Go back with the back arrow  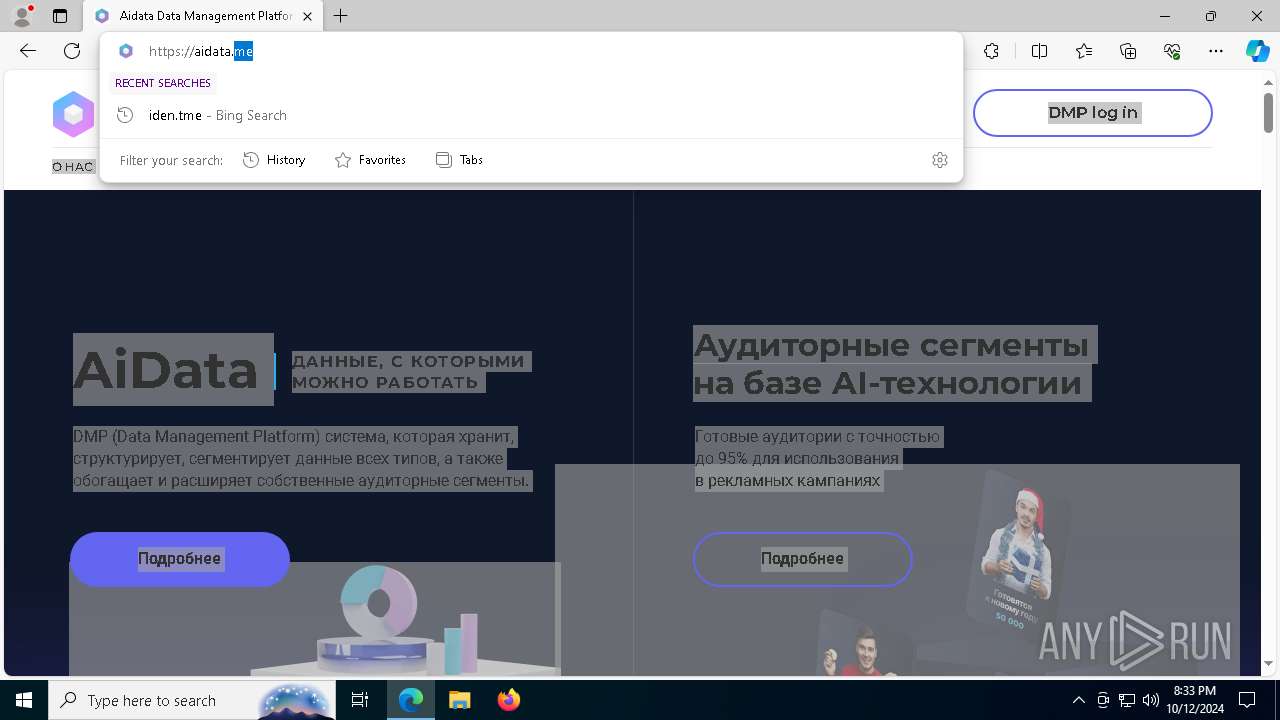(x=28, y=51)
